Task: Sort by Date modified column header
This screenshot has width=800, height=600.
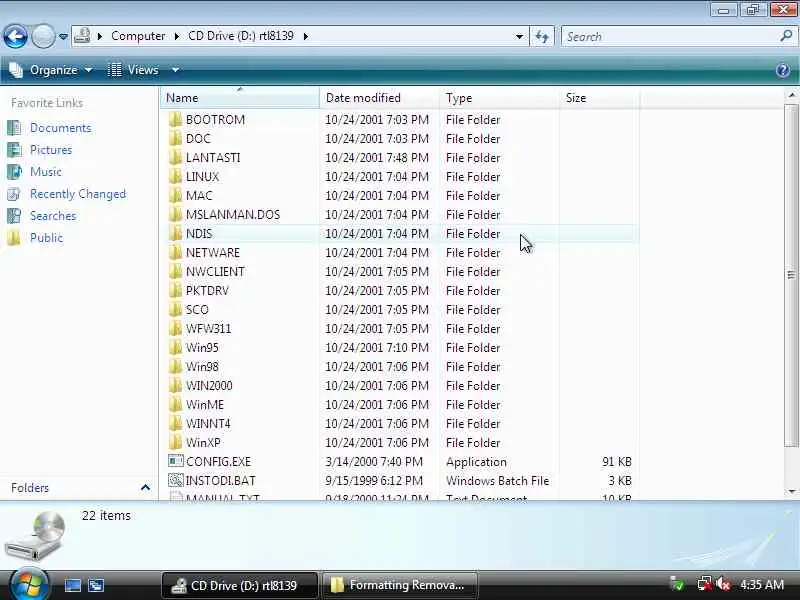Action: pos(379,98)
